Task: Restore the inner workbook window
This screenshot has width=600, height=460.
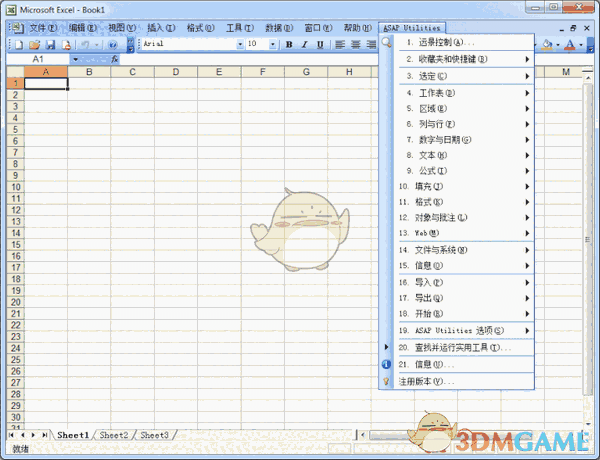Action: (x=573, y=28)
